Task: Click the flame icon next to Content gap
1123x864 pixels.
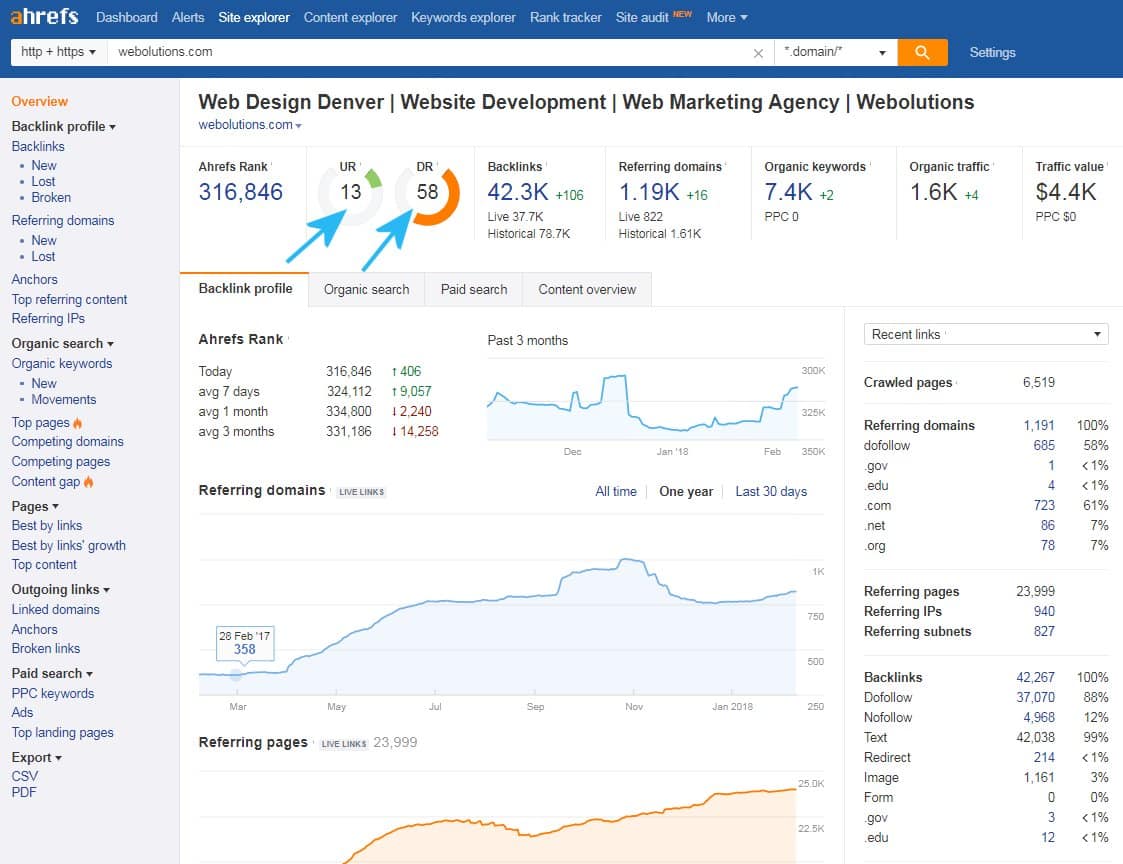Action: pyautogui.click(x=88, y=481)
